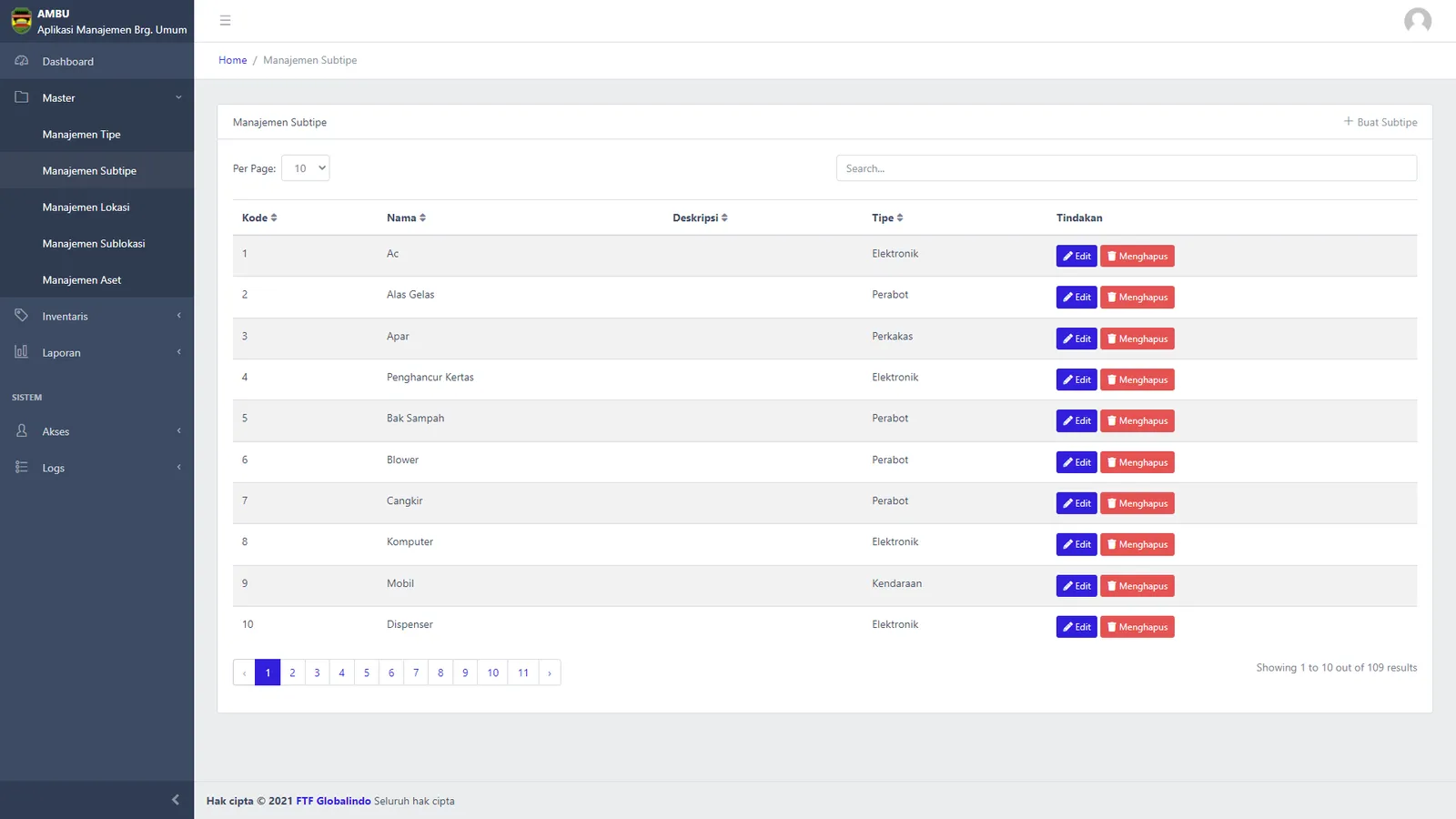
Task: Sort the table by Tipe column
Action: [887, 217]
